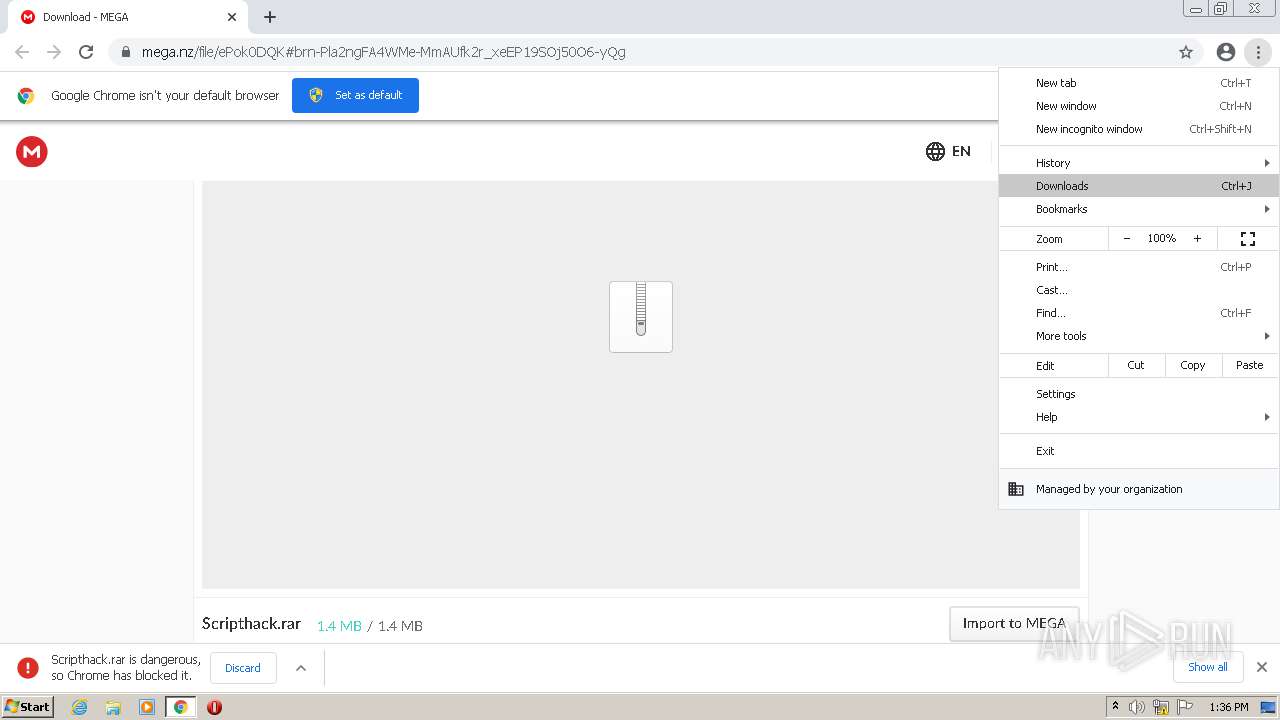Launch Internet Explorer from taskbar

79,707
